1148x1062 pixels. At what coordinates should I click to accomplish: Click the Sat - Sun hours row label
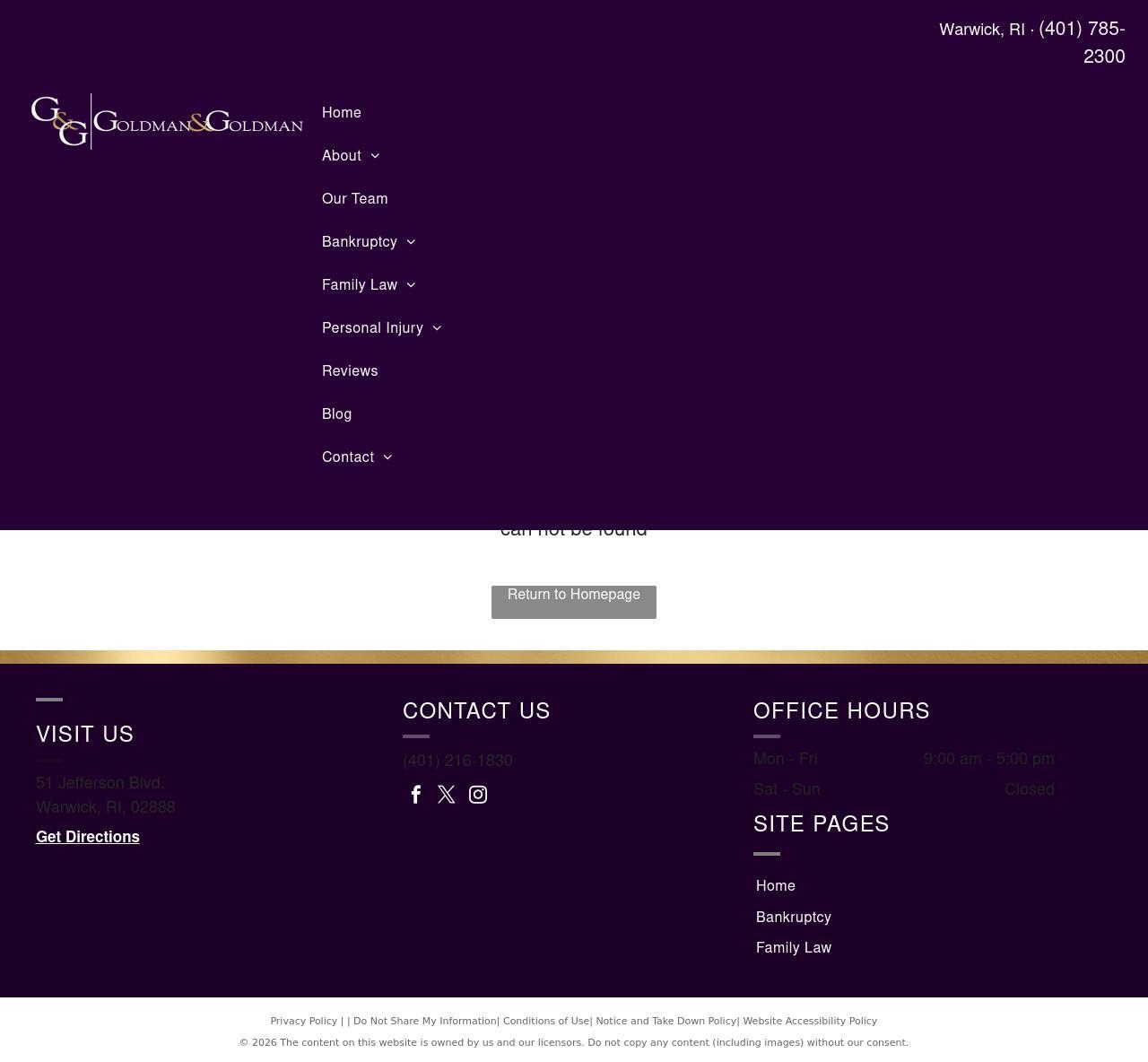click(787, 789)
